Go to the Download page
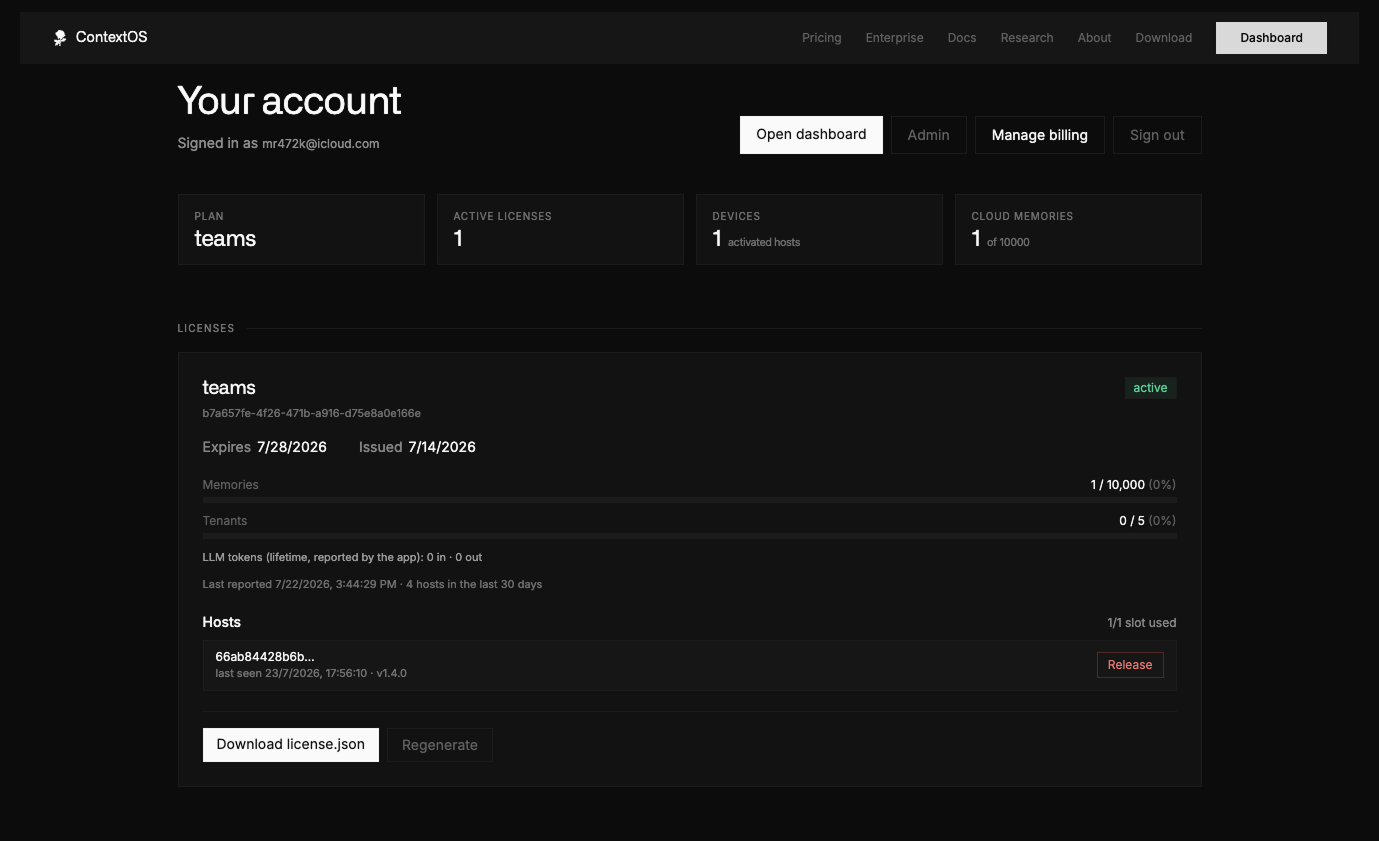The width and height of the screenshot is (1379, 841). pos(1163,38)
